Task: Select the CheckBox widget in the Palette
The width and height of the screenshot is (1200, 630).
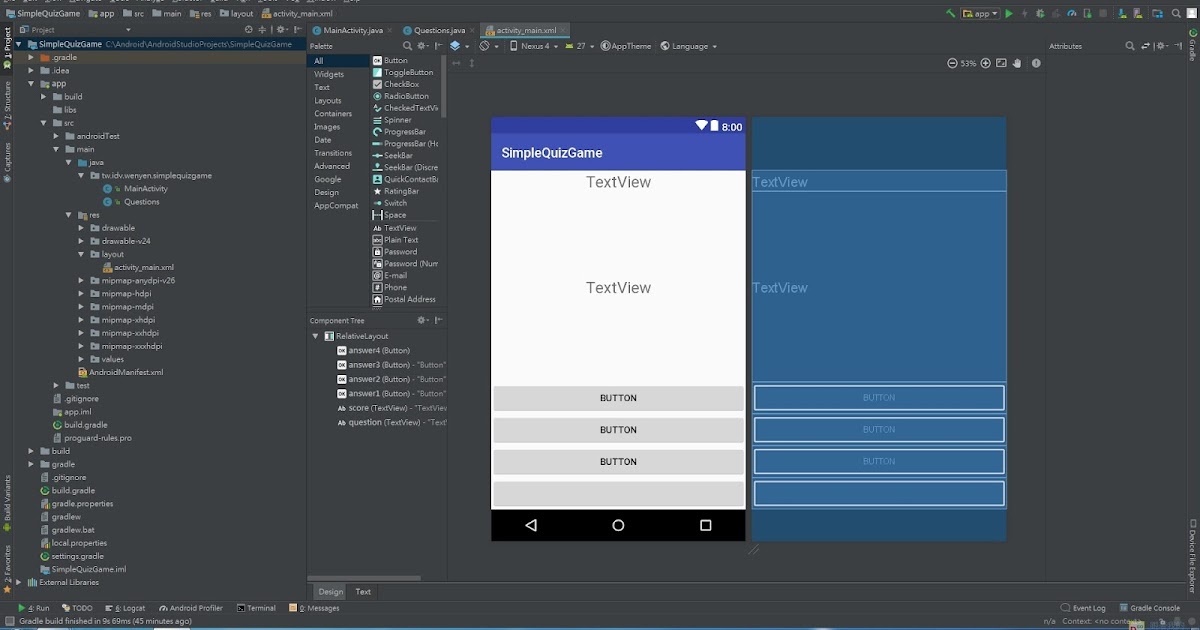Action: coord(399,83)
